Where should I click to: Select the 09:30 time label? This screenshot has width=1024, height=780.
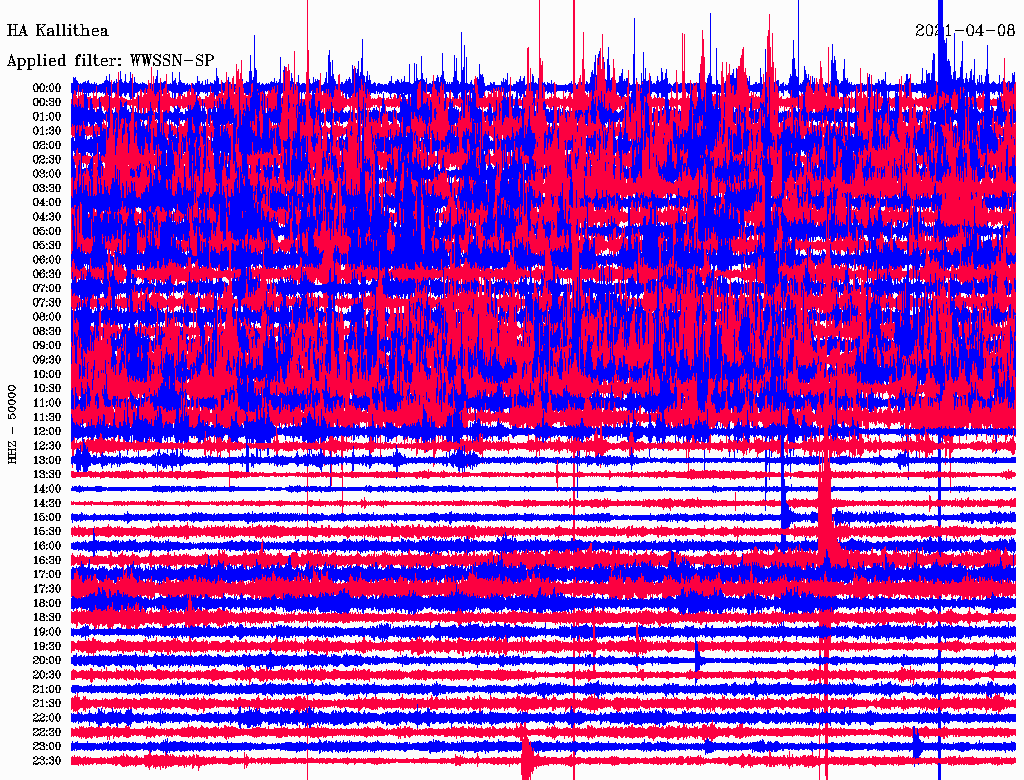click(x=47, y=360)
